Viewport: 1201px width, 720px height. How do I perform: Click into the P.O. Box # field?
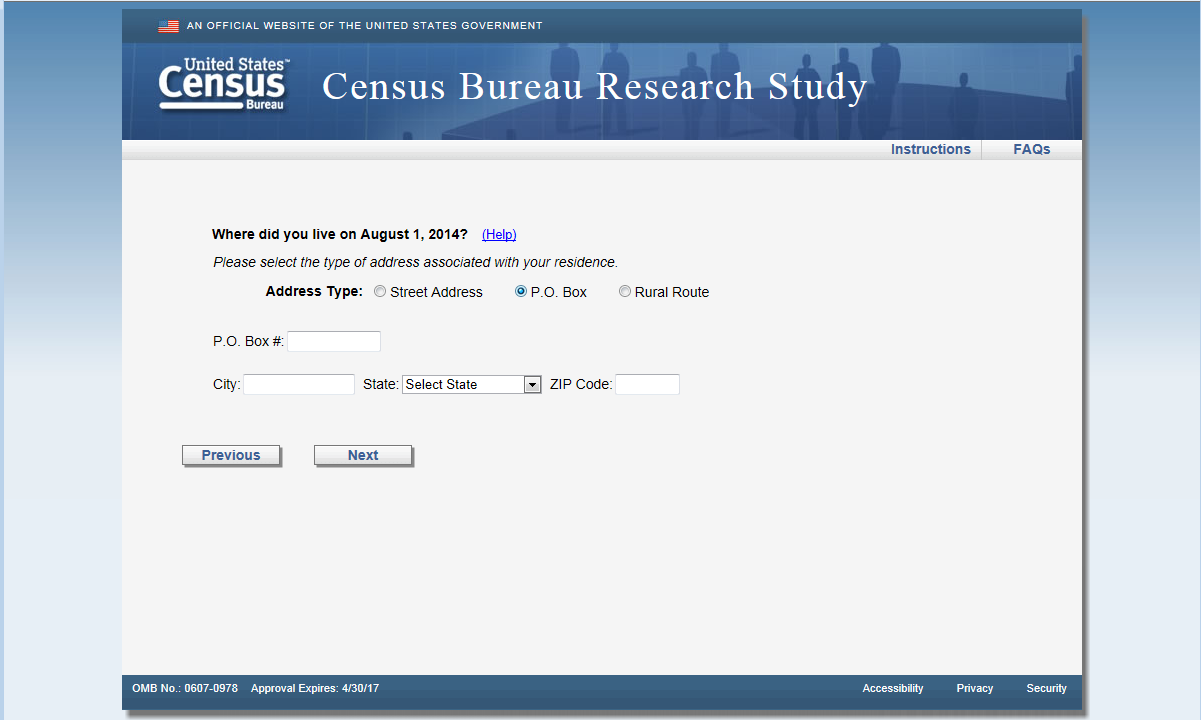[334, 341]
